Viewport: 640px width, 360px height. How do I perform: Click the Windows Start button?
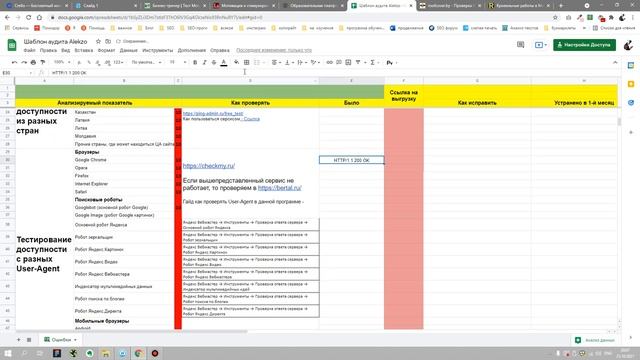[8, 353]
